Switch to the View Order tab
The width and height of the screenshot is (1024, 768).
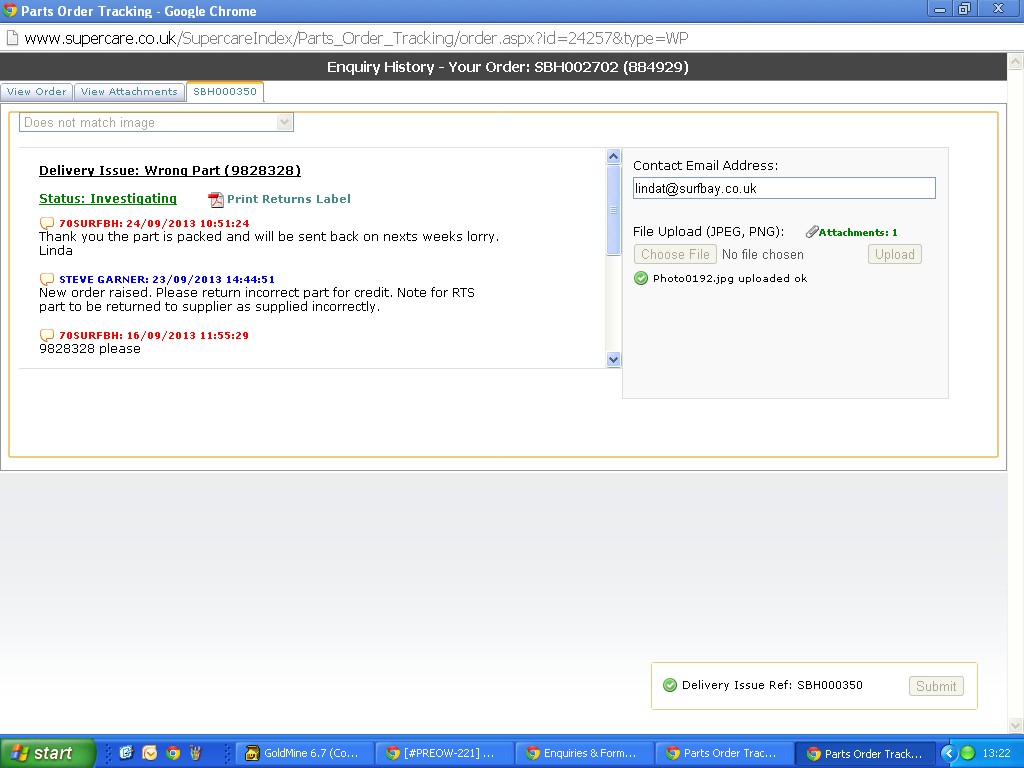coord(37,92)
